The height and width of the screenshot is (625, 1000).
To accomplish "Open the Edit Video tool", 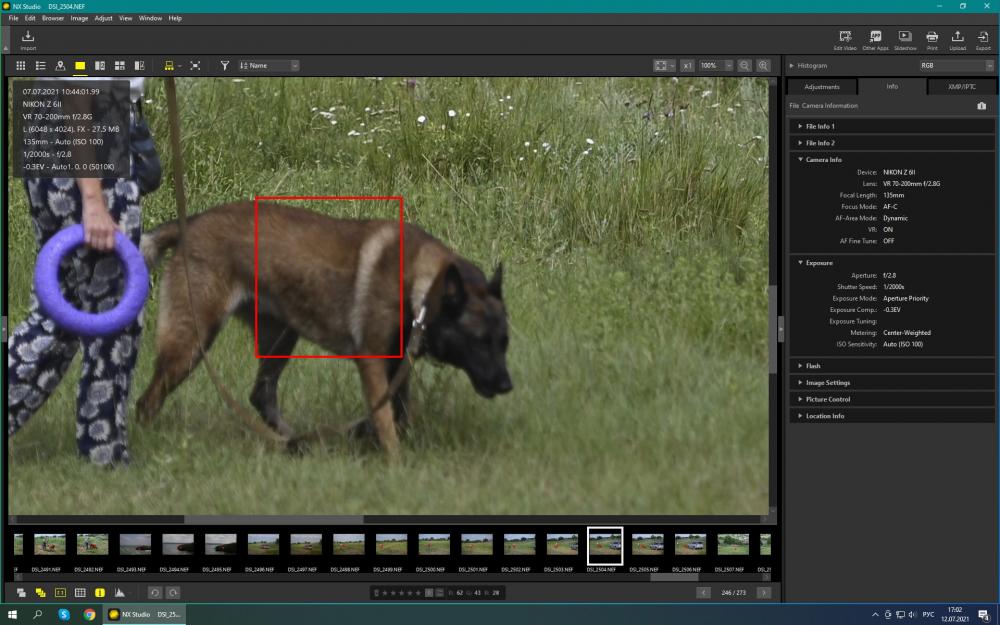I will tap(845, 40).
